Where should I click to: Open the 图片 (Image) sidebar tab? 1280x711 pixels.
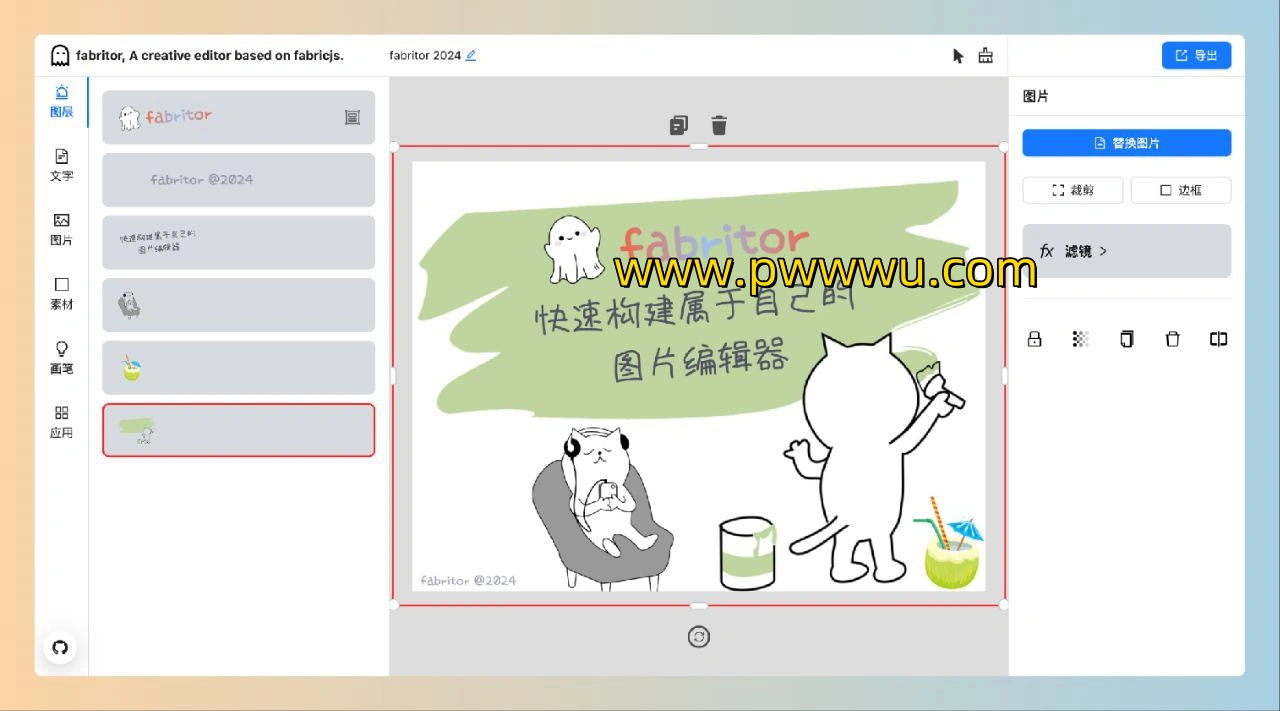point(62,229)
